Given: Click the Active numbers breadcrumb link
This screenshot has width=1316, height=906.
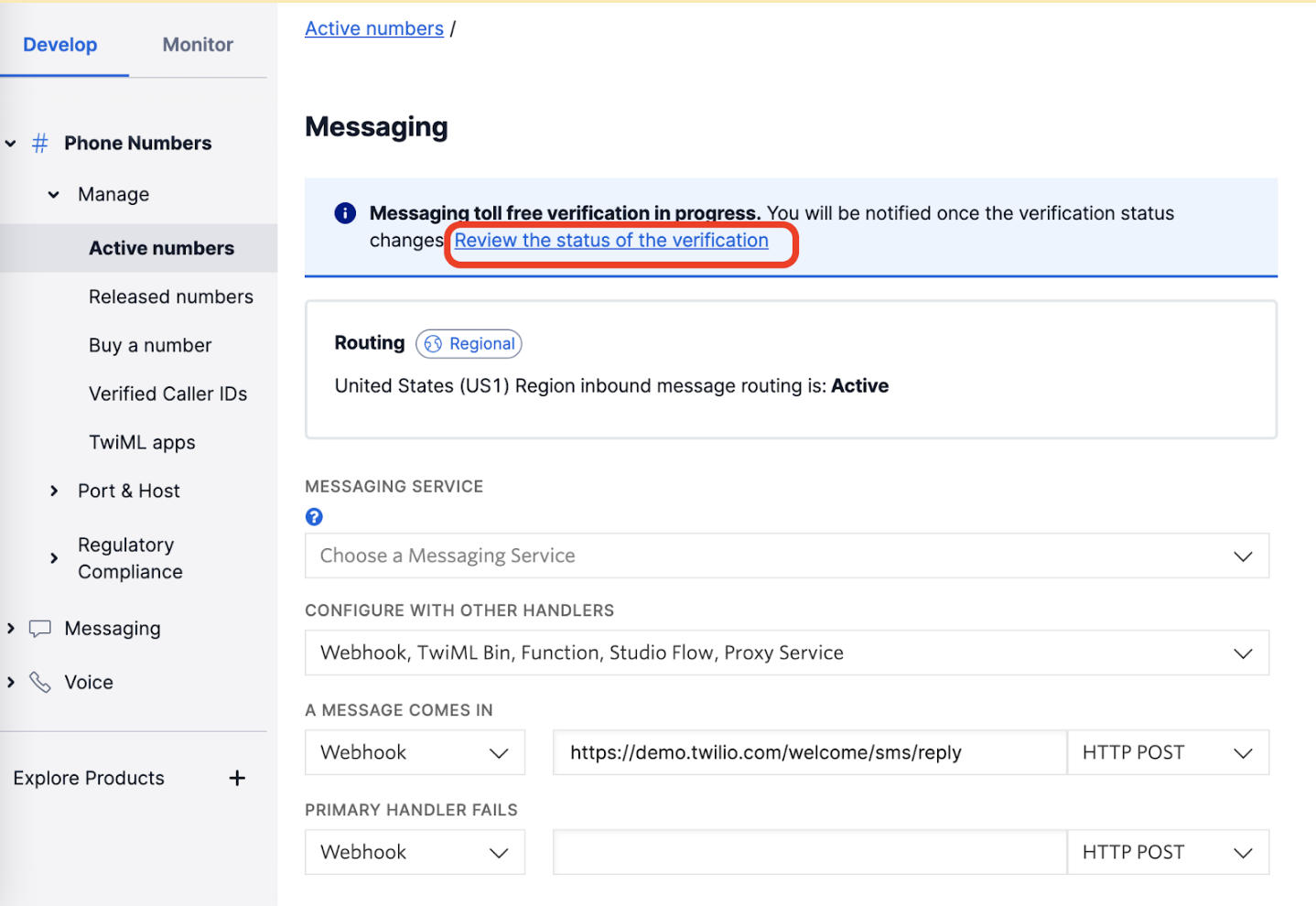Looking at the screenshot, I should pos(373,27).
